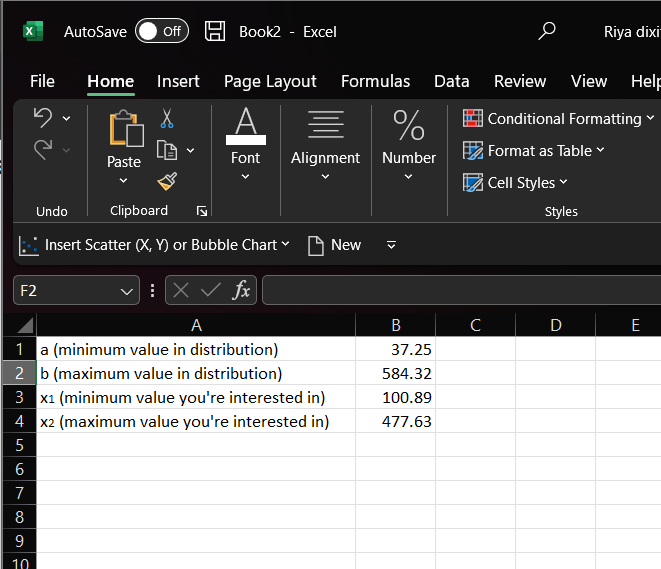Switch to the Formulas tab

375,81
